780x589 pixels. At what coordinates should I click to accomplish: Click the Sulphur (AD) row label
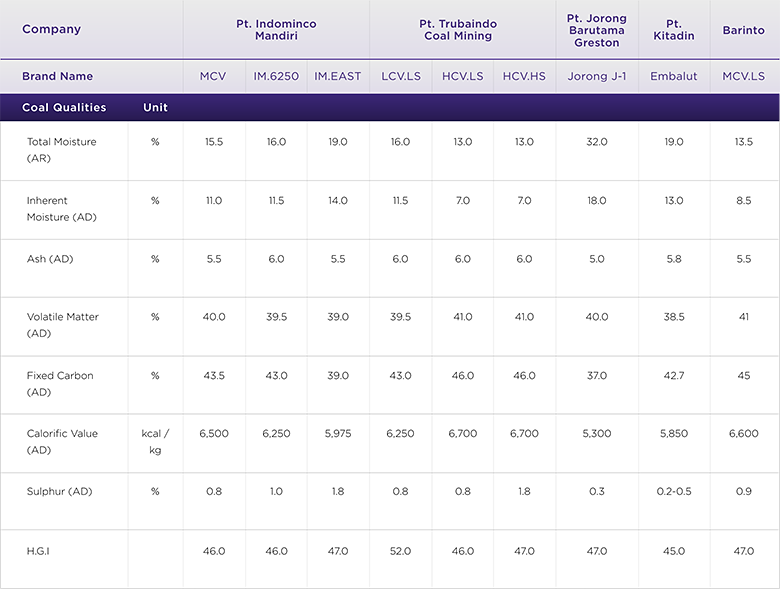59,491
